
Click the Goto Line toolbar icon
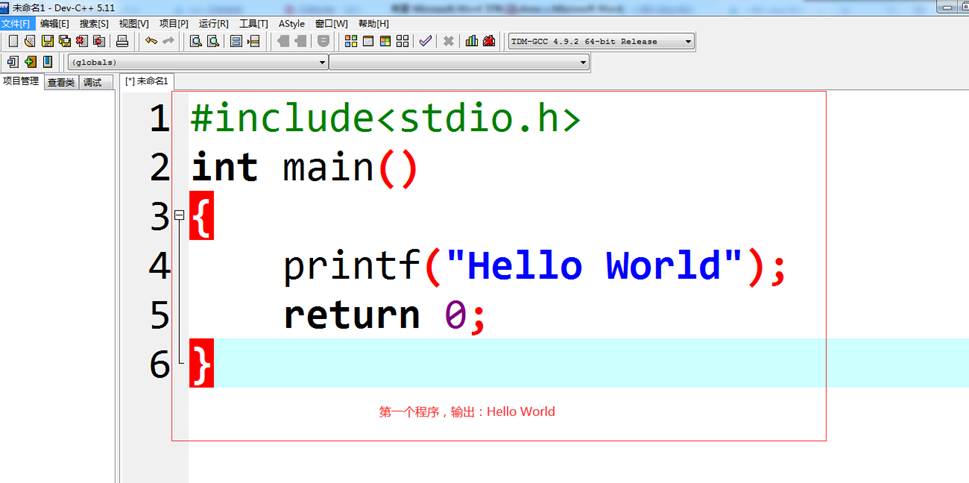tap(253, 41)
